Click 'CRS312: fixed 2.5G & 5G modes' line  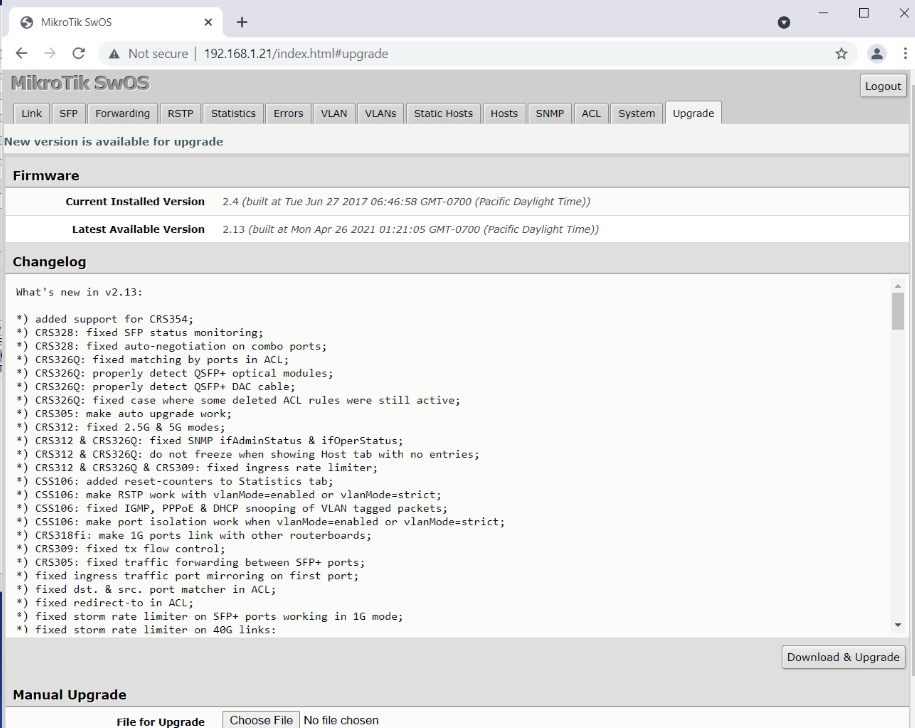[x=120, y=427]
